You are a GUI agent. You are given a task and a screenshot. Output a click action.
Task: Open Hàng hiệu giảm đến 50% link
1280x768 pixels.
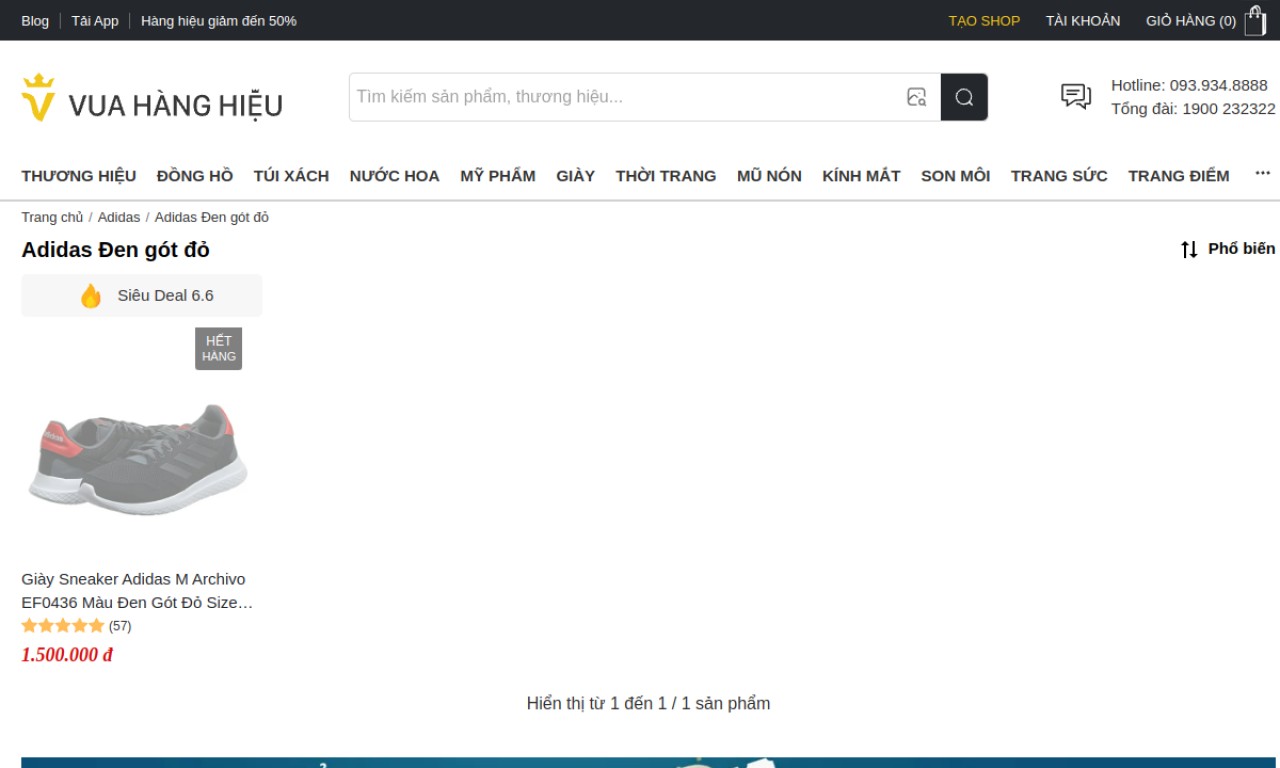(219, 20)
